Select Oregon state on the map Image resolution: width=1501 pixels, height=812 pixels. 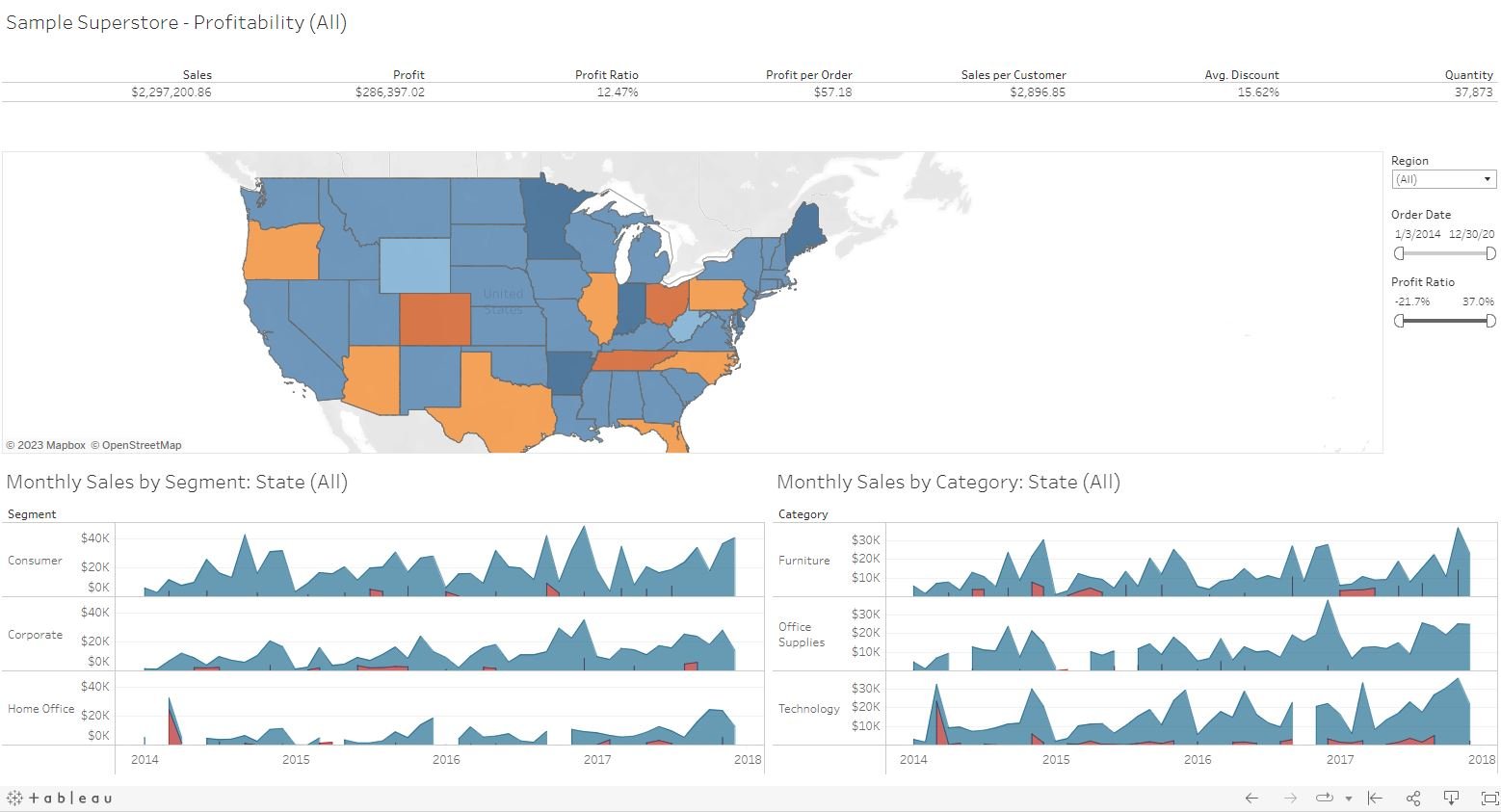[280, 250]
